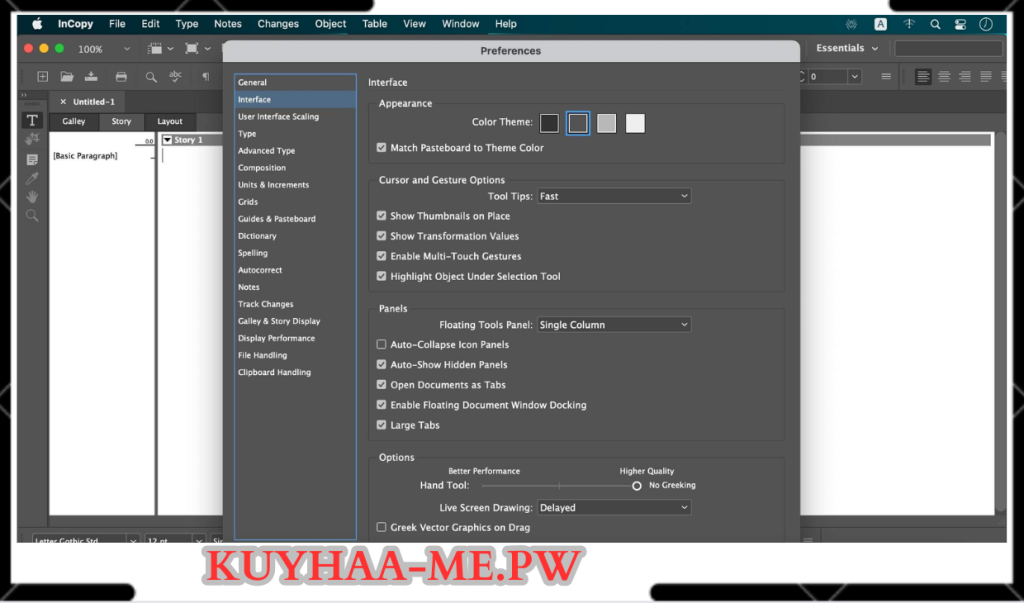
Task: Choose the darkest Color Theme swatch
Action: click(549, 123)
